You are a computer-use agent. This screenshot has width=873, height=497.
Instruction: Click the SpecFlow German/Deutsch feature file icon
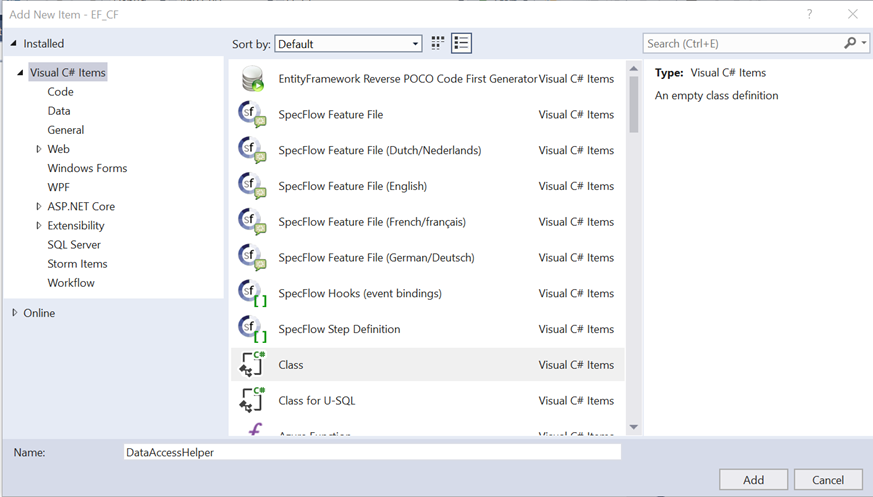point(252,257)
